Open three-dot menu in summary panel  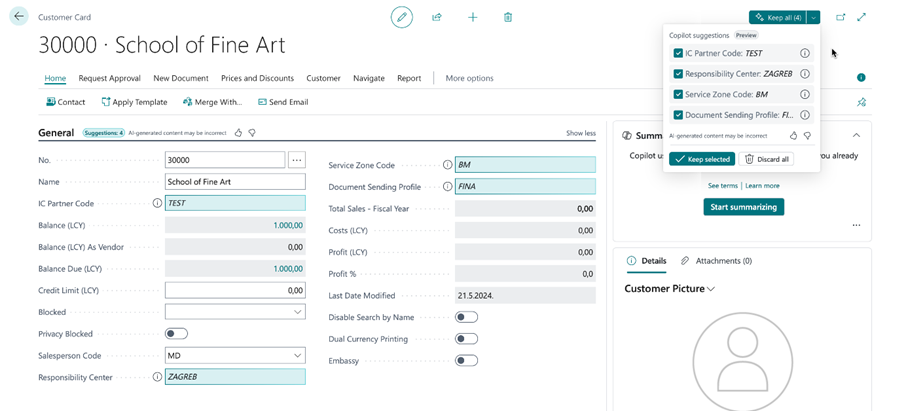tap(857, 225)
